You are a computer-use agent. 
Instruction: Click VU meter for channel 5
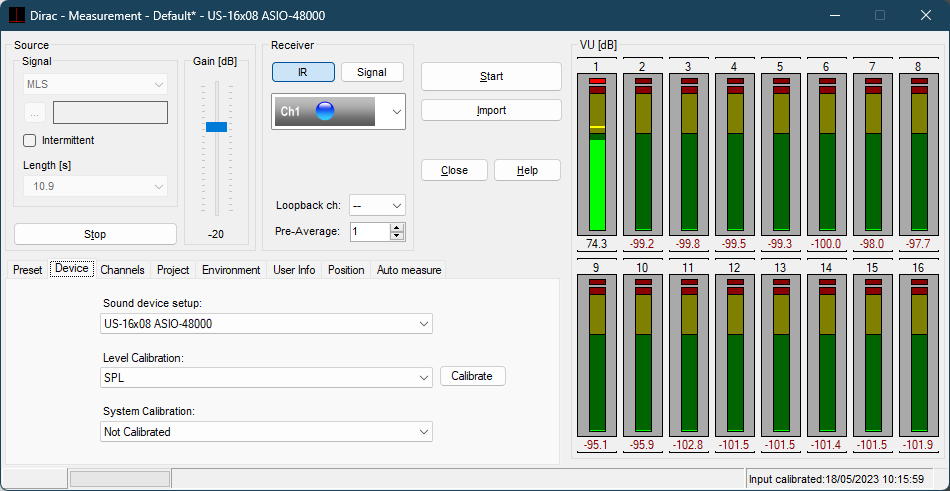click(x=782, y=154)
